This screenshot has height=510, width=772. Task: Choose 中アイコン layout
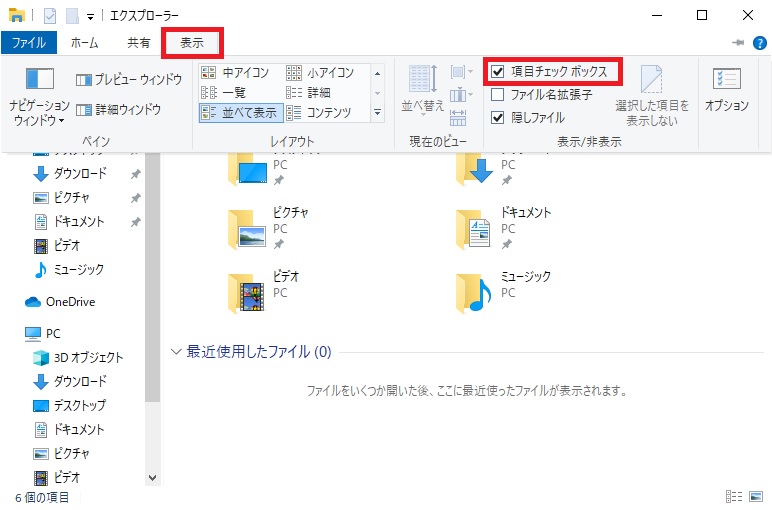coord(236,73)
